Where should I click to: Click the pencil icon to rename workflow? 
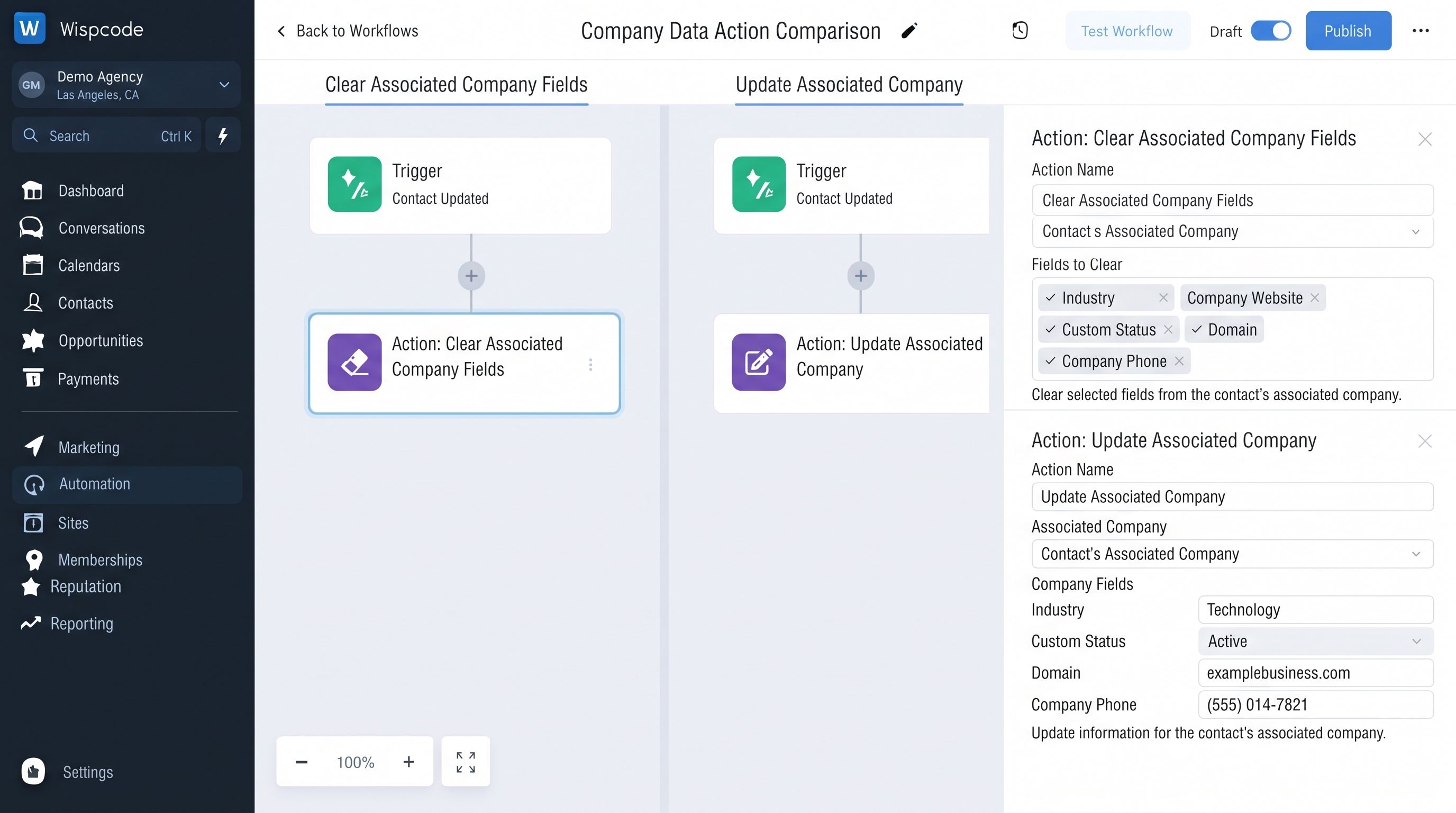[x=909, y=31]
